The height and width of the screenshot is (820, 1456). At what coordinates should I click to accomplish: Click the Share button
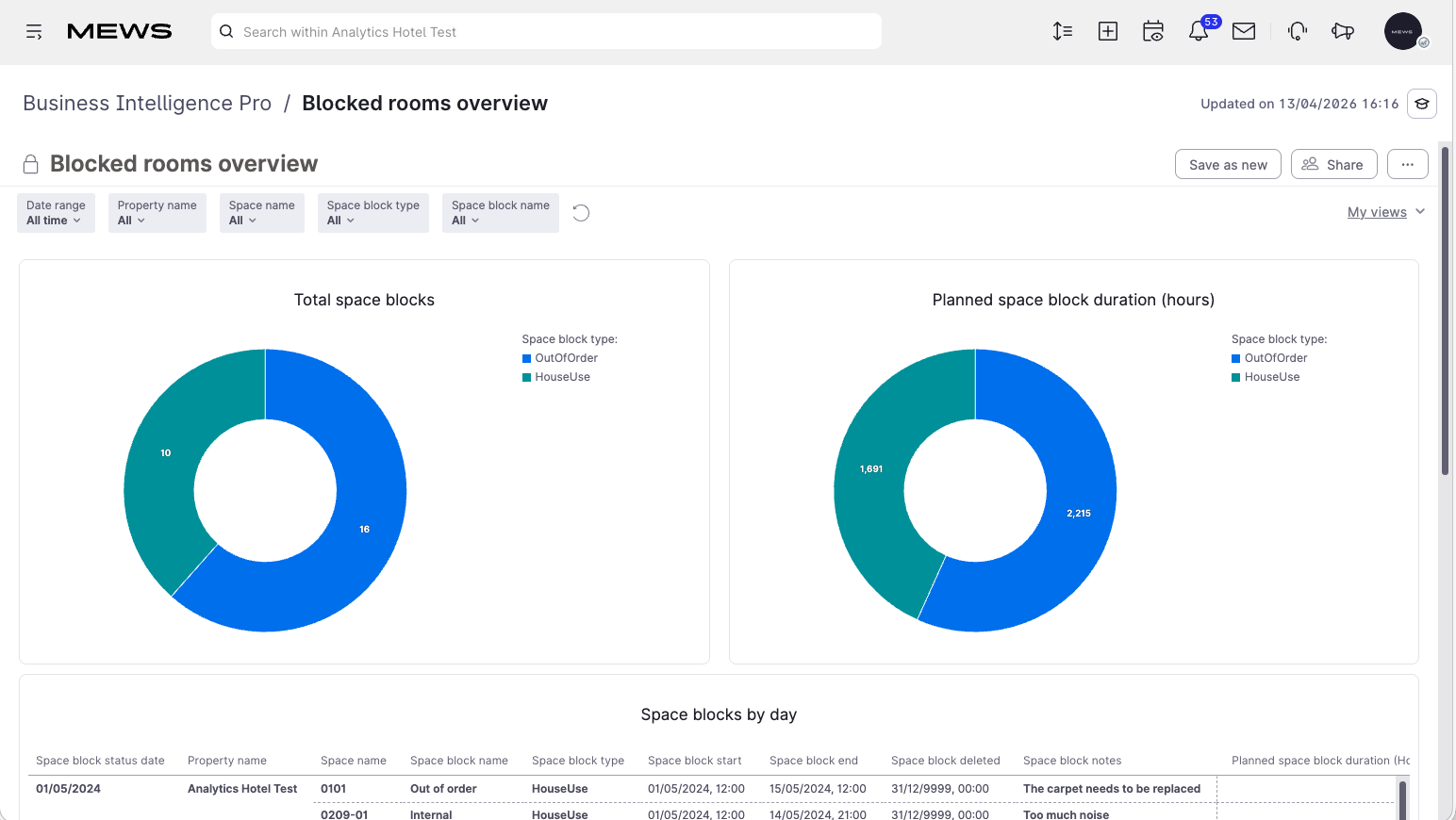[x=1333, y=164]
